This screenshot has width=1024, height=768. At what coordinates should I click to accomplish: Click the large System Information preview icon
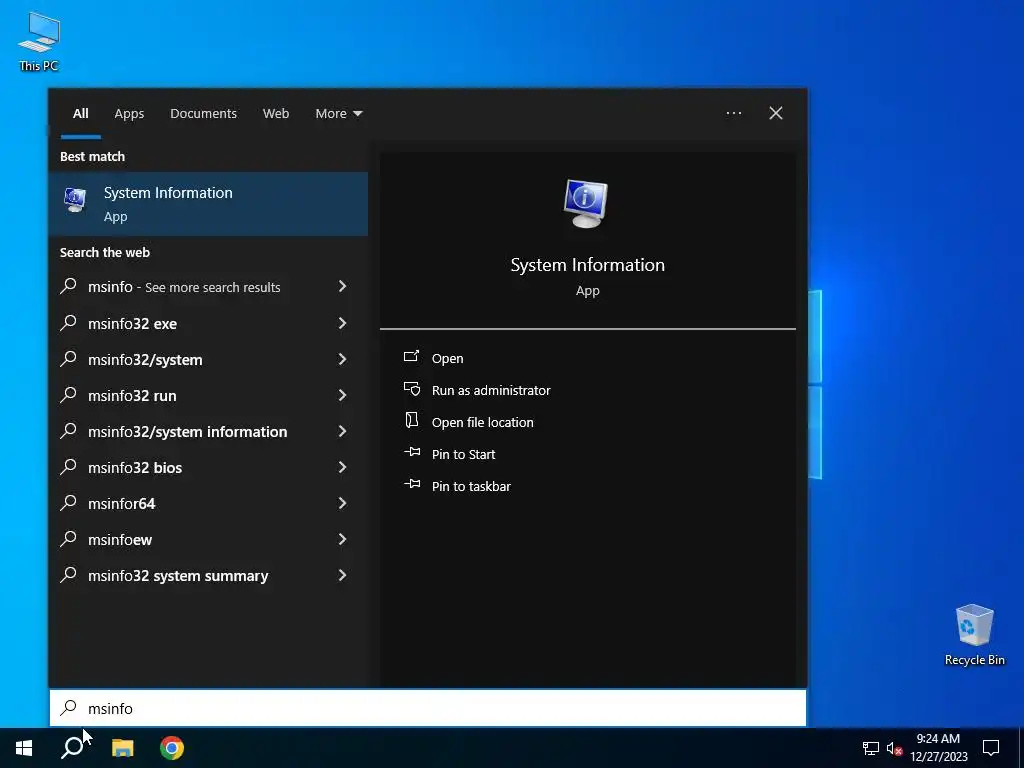[x=586, y=203]
